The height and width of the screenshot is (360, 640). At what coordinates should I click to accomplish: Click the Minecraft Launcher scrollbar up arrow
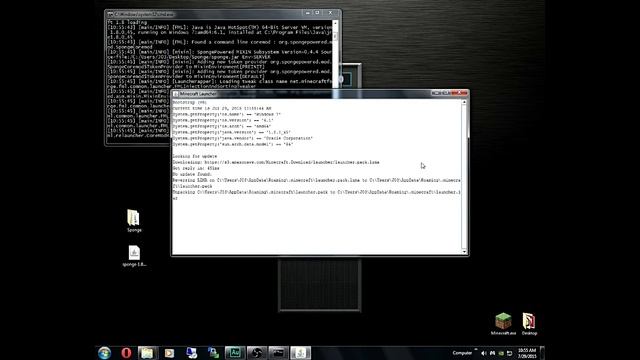pyautogui.click(x=464, y=102)
